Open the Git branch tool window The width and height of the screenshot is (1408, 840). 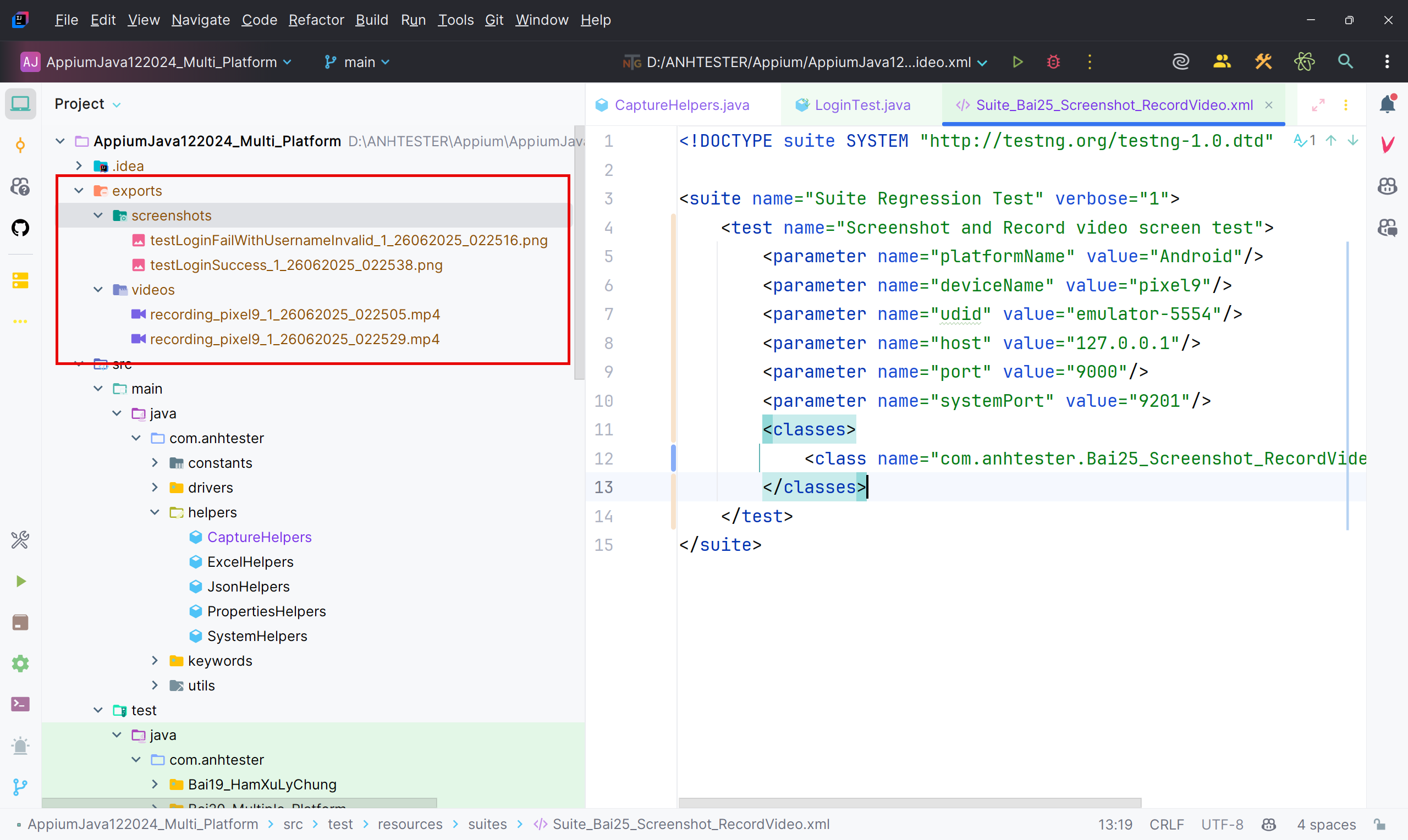click(20, 787)
